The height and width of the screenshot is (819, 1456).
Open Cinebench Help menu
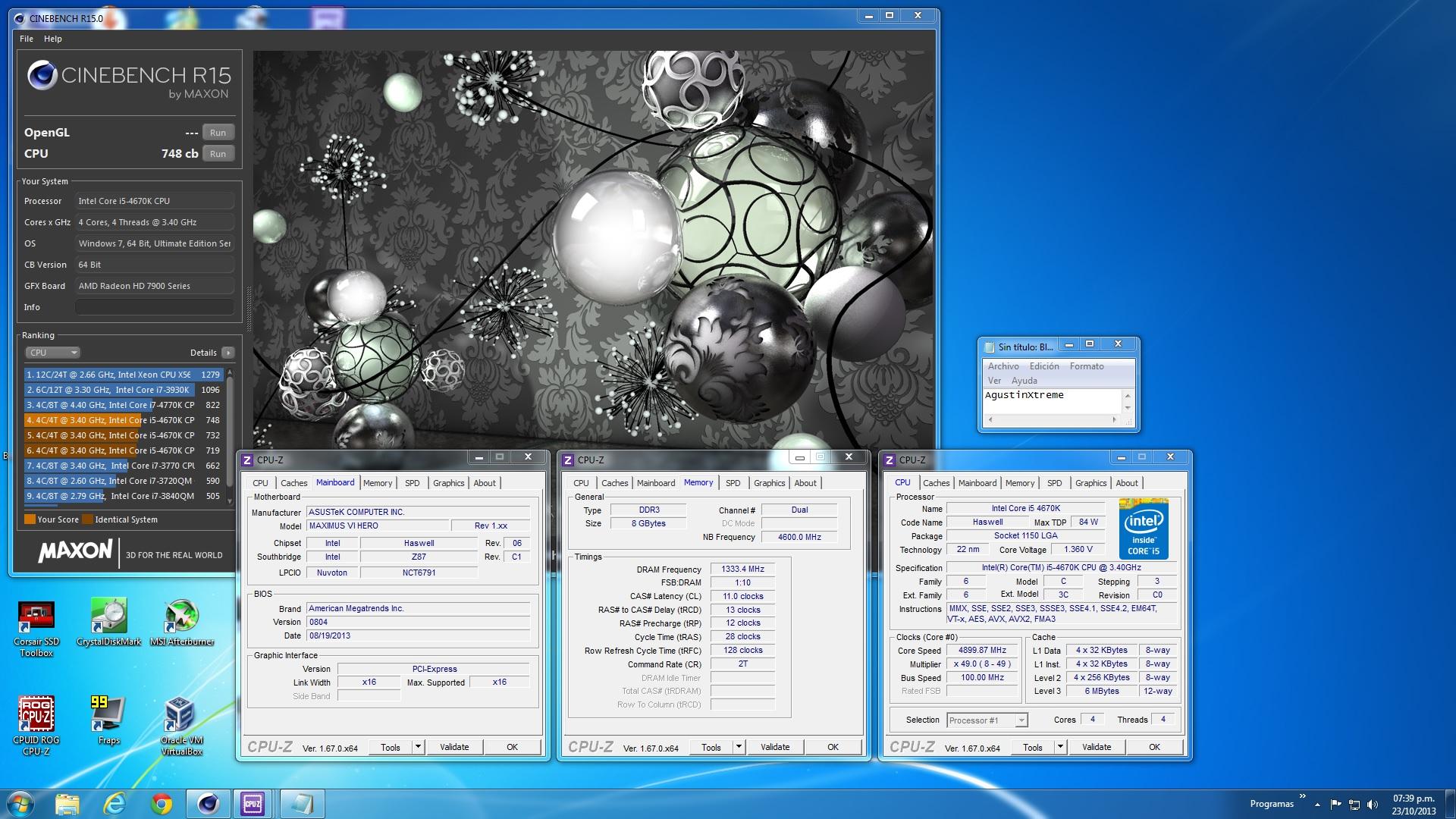pos(53,39)
